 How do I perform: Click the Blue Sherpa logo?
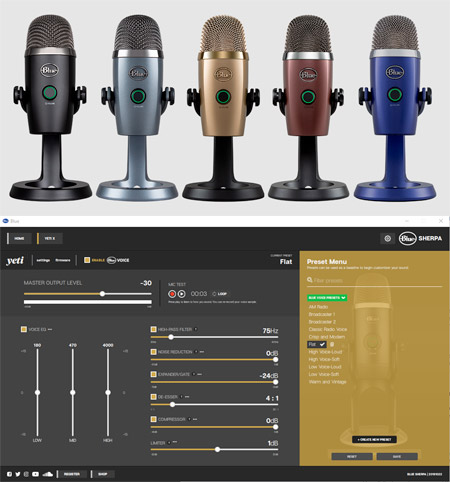[x=421, y=238]
